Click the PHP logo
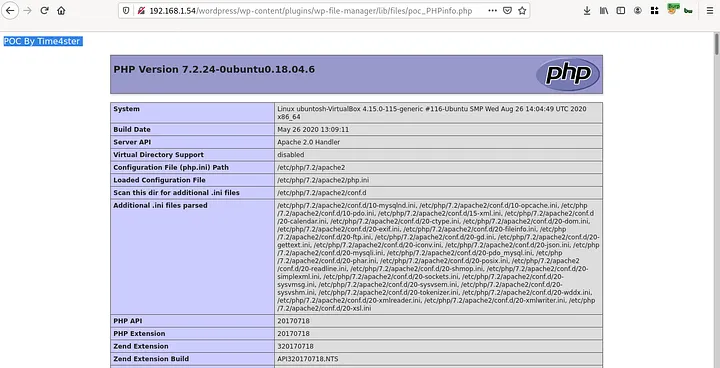This screenshot has height=368, width=720. pyautogui.click(x=568, y=74)
